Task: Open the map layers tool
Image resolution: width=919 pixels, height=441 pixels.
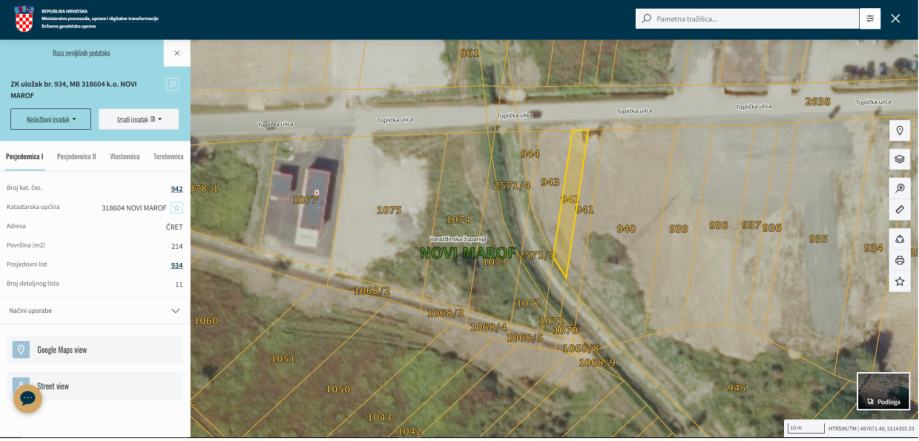Action: tap(900, 159)
